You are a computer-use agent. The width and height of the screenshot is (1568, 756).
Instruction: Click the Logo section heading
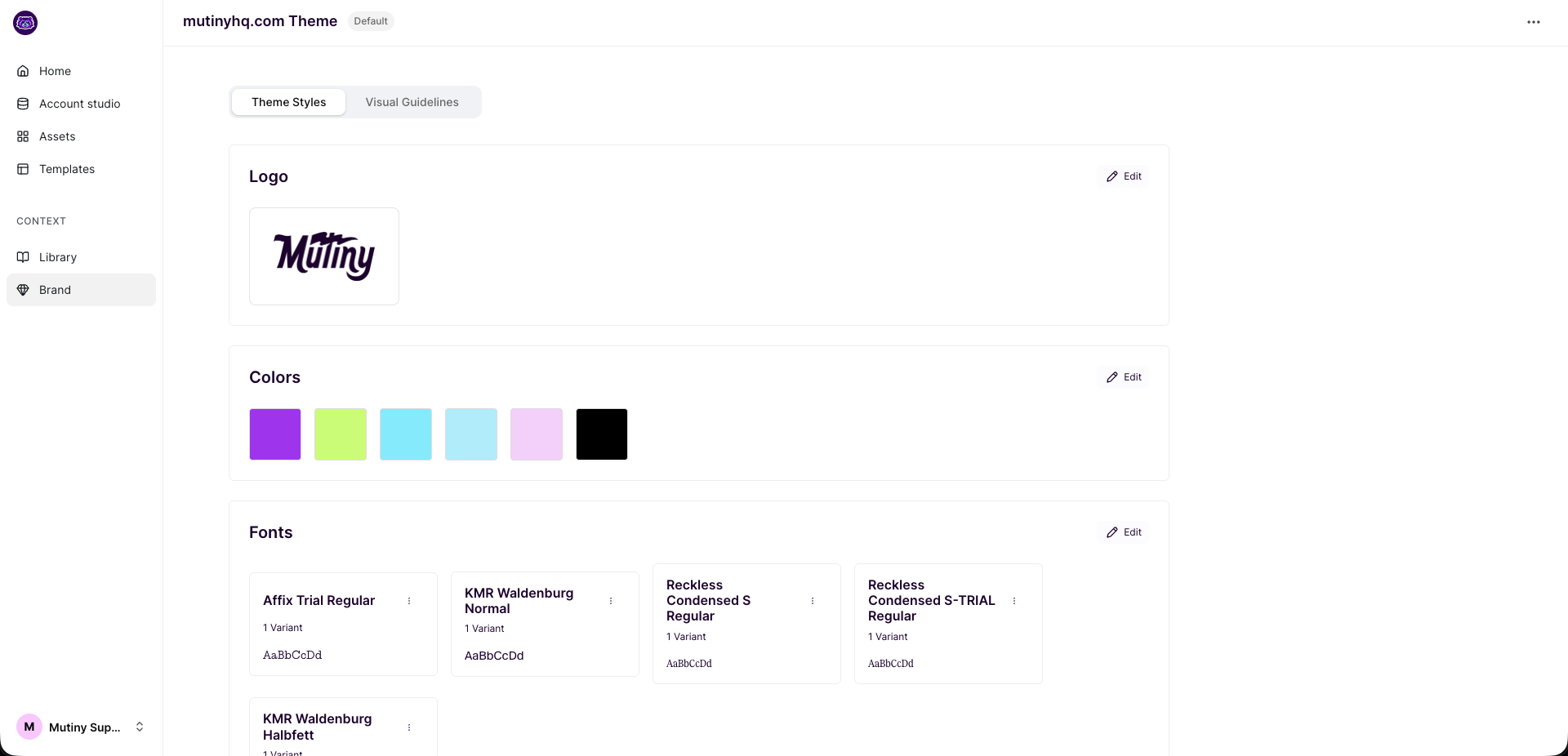pos(269,176)
